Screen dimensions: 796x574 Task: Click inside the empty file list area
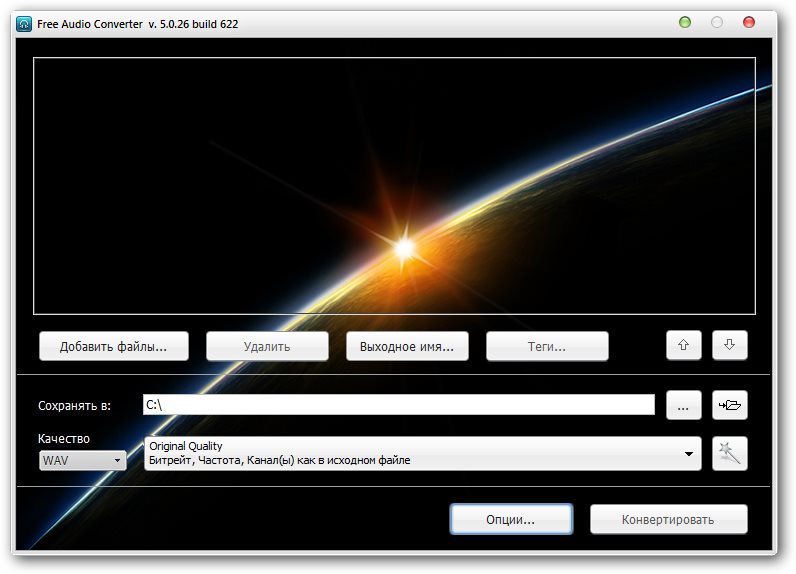pos(394,185)
